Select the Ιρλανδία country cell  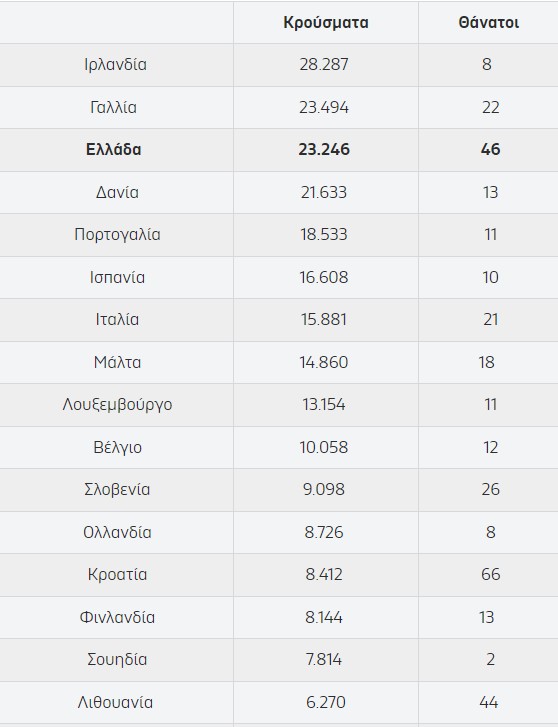pos(115,64)
